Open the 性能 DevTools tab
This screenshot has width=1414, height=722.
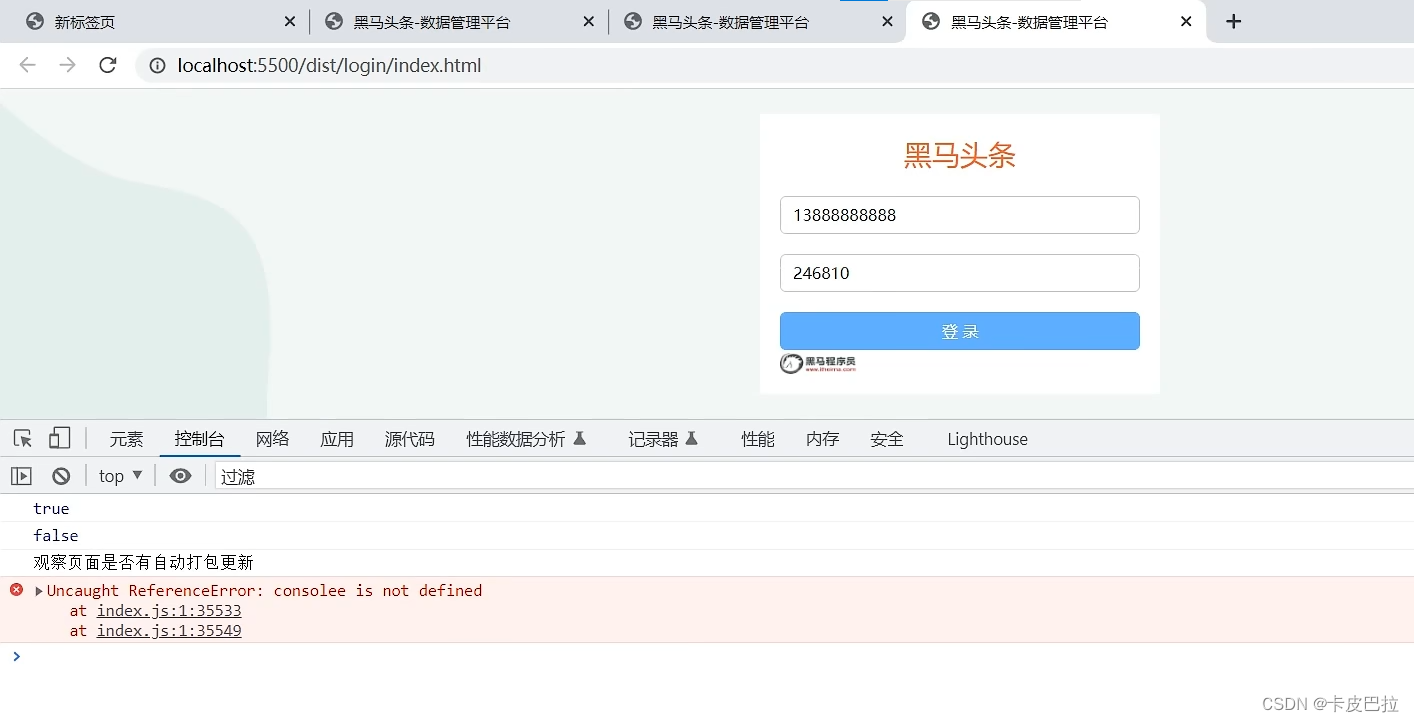click(x=758, y=439)
